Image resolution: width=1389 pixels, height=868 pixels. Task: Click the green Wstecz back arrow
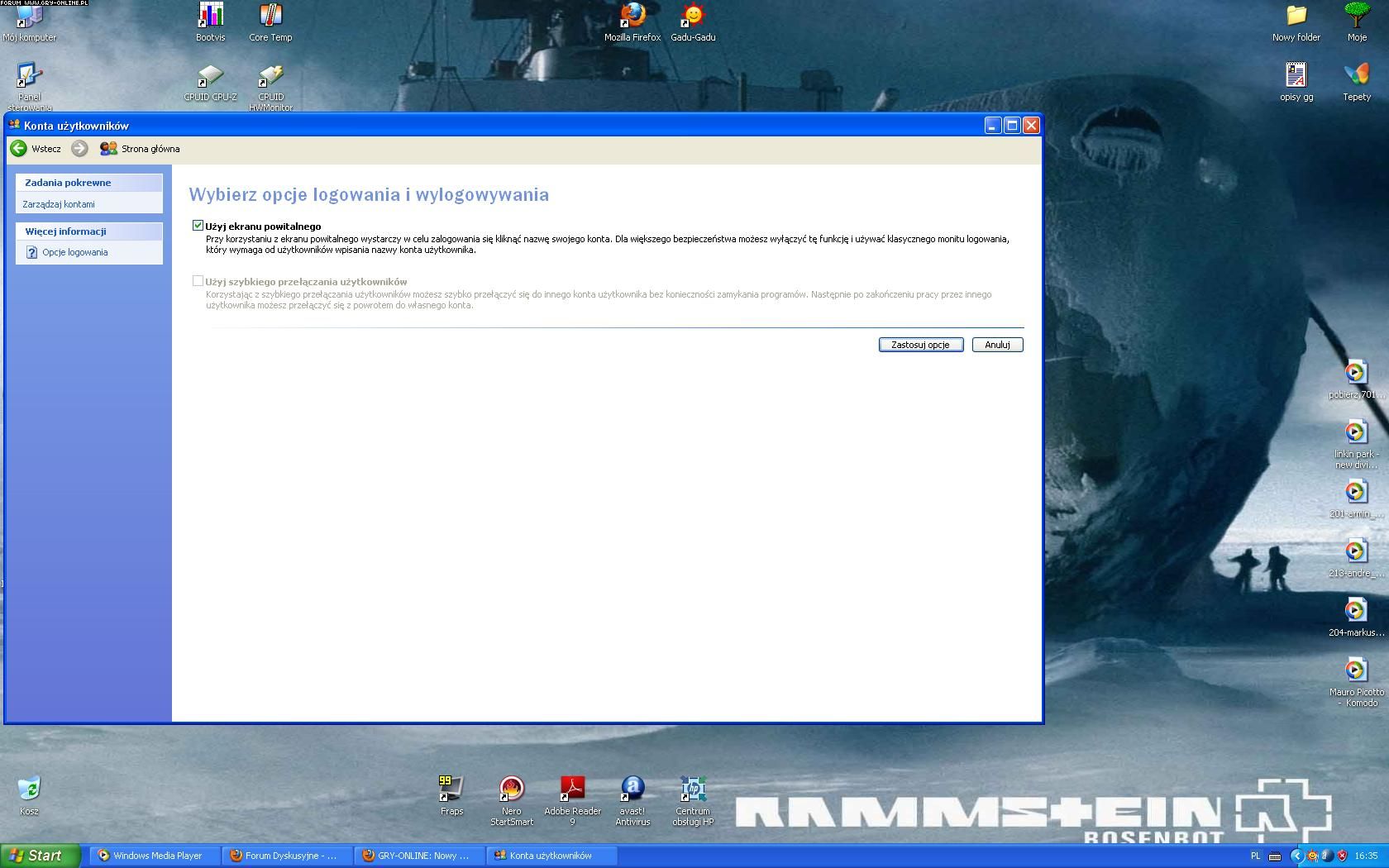[19, 149]
